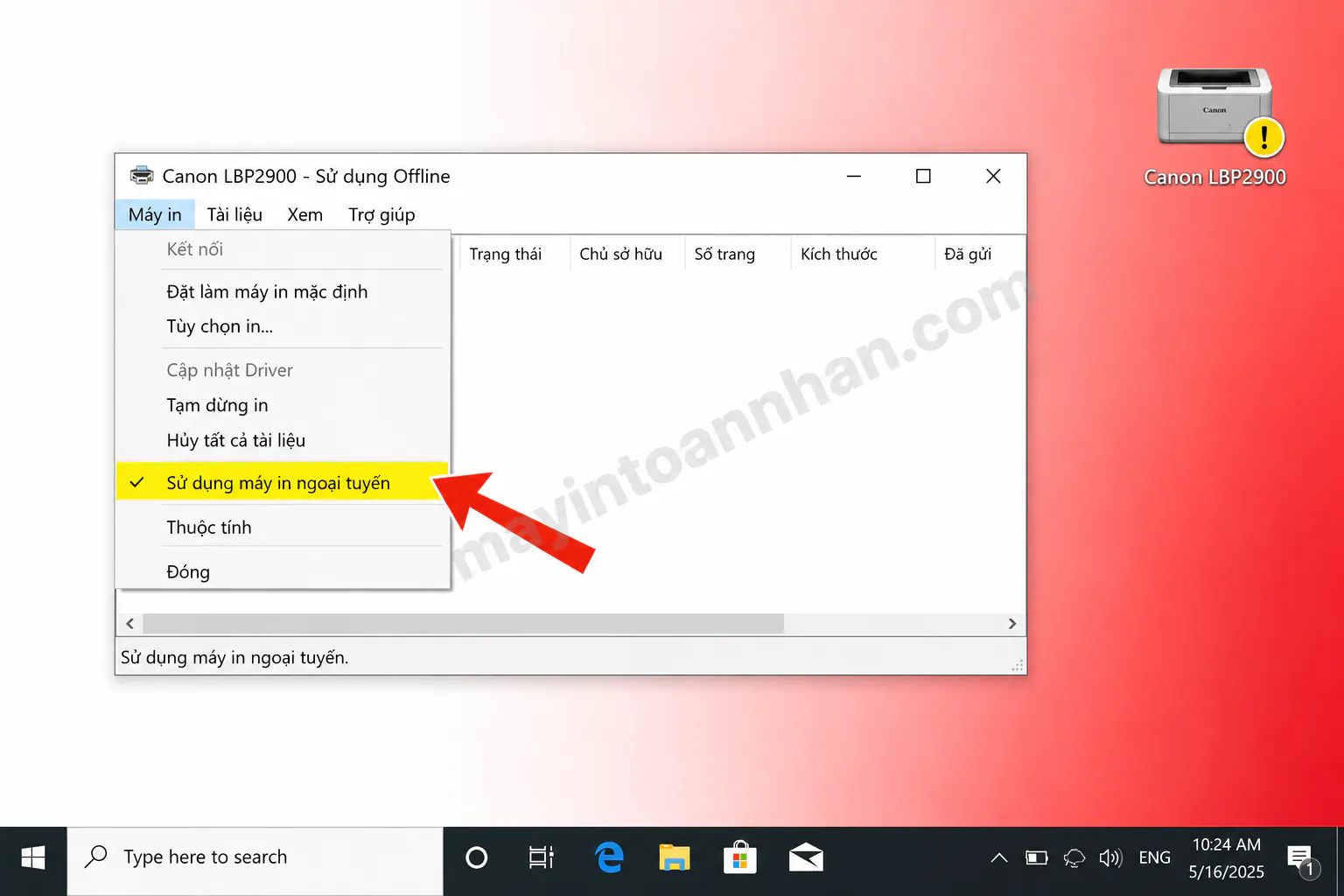Open the 'Trợ giúp' menu
The height and width of the screenshot is (896, 1344).
click(x=381, y=214)
